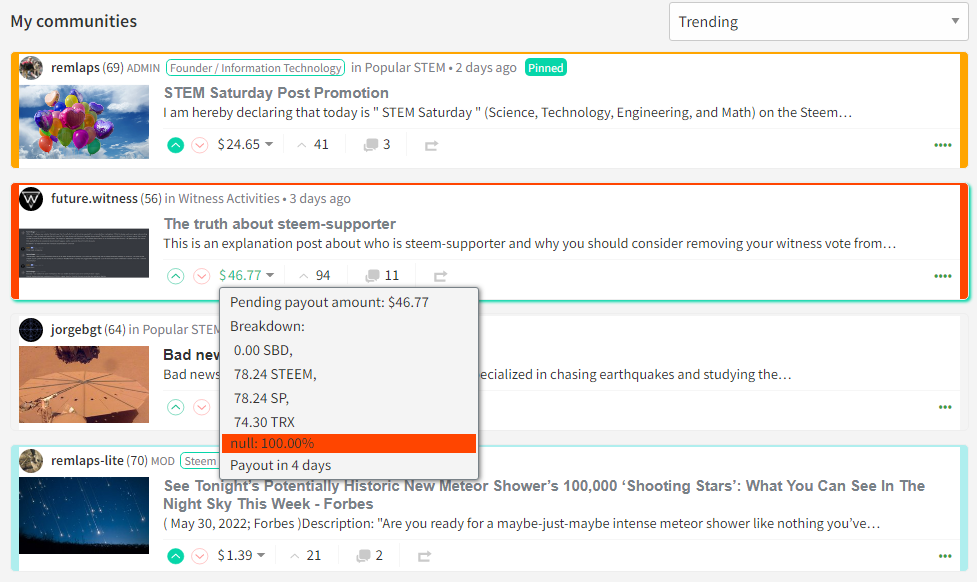Click the highlighted 'null: 100.00%' beneficiary entry

point(349,443)
